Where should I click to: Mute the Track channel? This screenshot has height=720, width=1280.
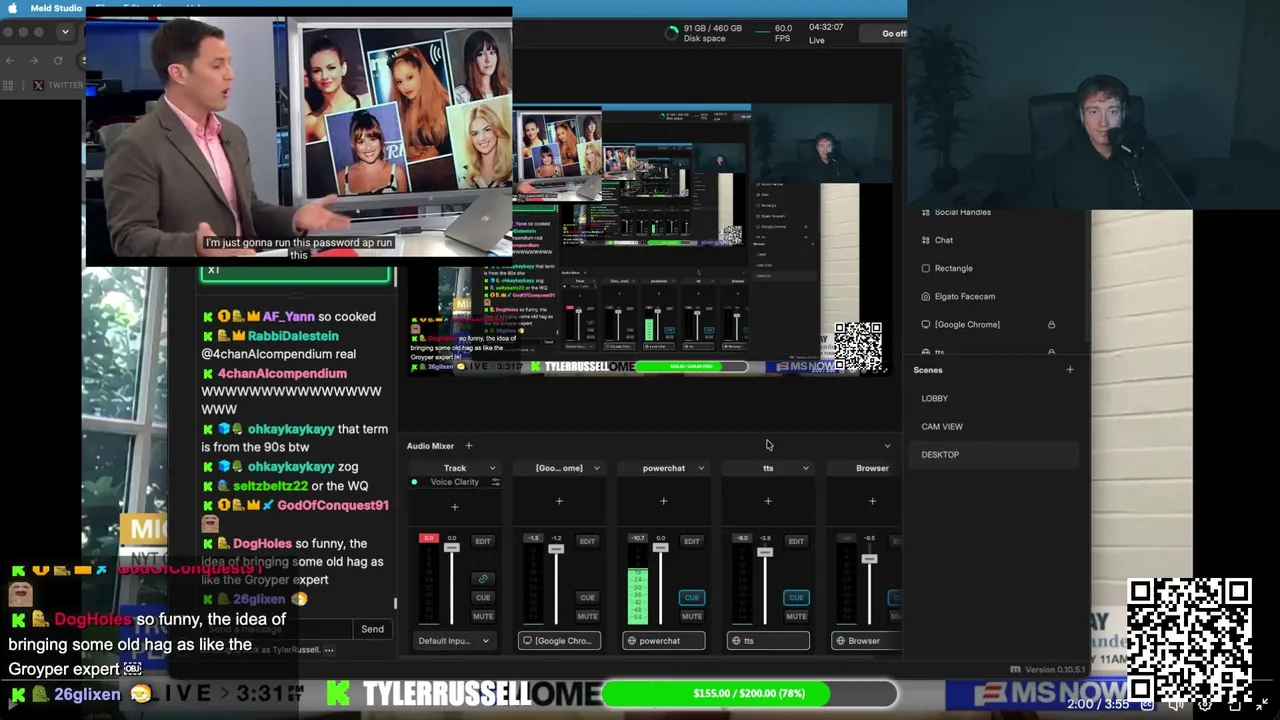[x=483, y=616]
